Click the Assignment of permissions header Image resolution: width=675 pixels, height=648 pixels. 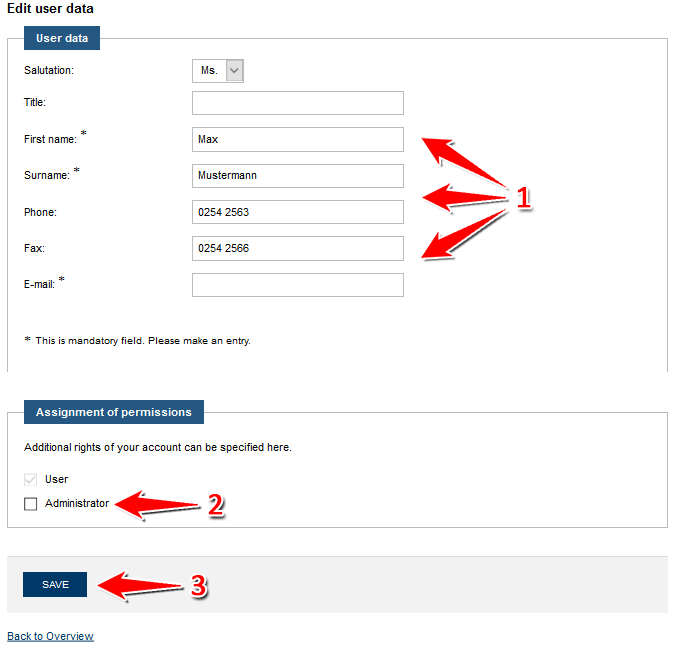114,412
